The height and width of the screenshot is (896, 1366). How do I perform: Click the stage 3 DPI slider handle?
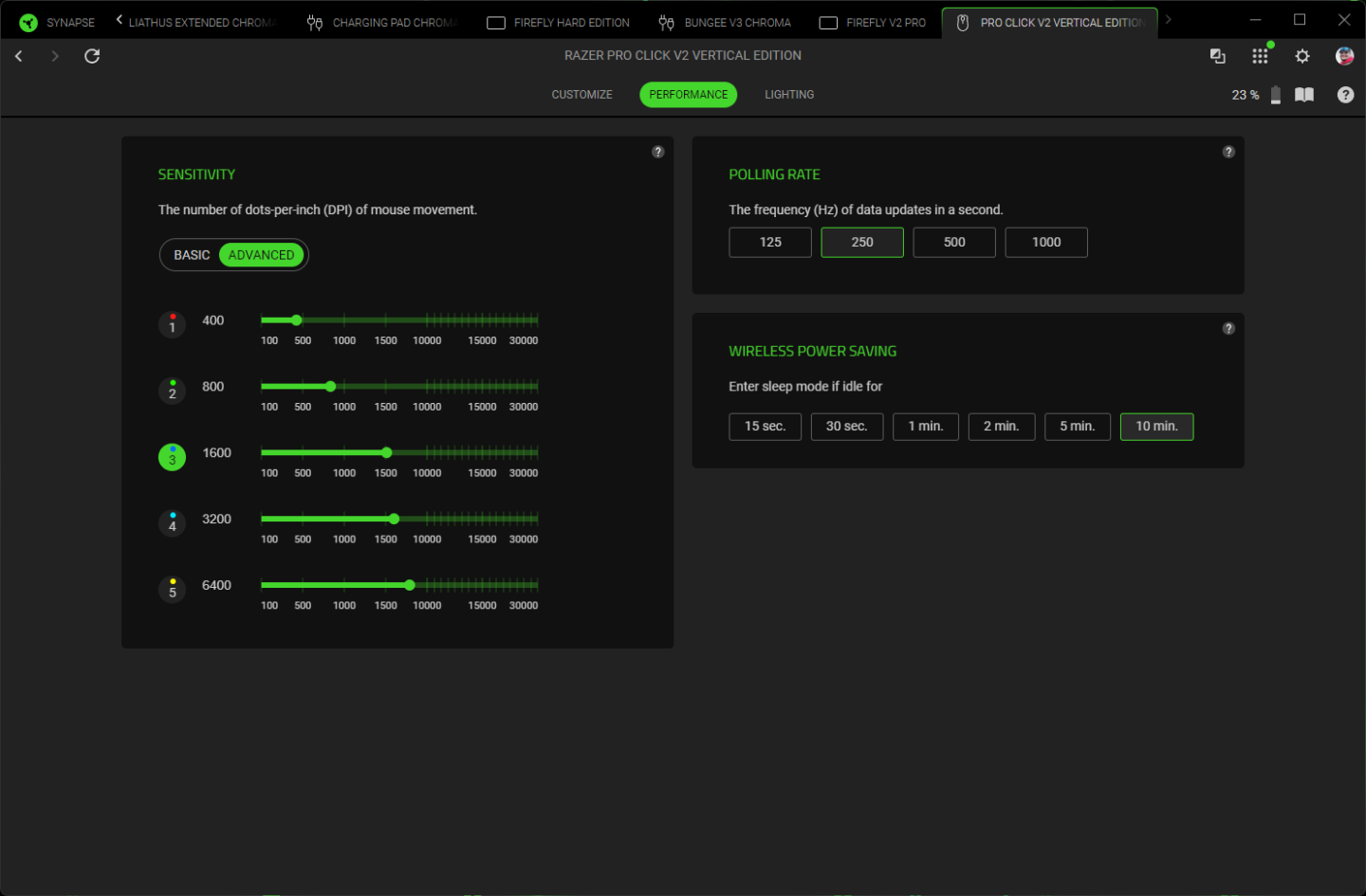point(386,453)
